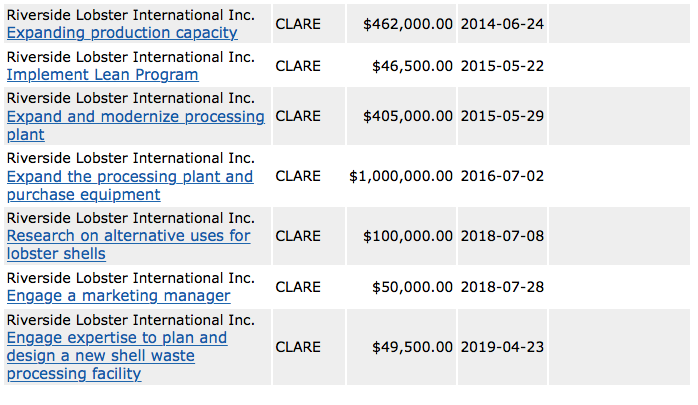Click the 2019-04-23 date

tap(502, 347)
